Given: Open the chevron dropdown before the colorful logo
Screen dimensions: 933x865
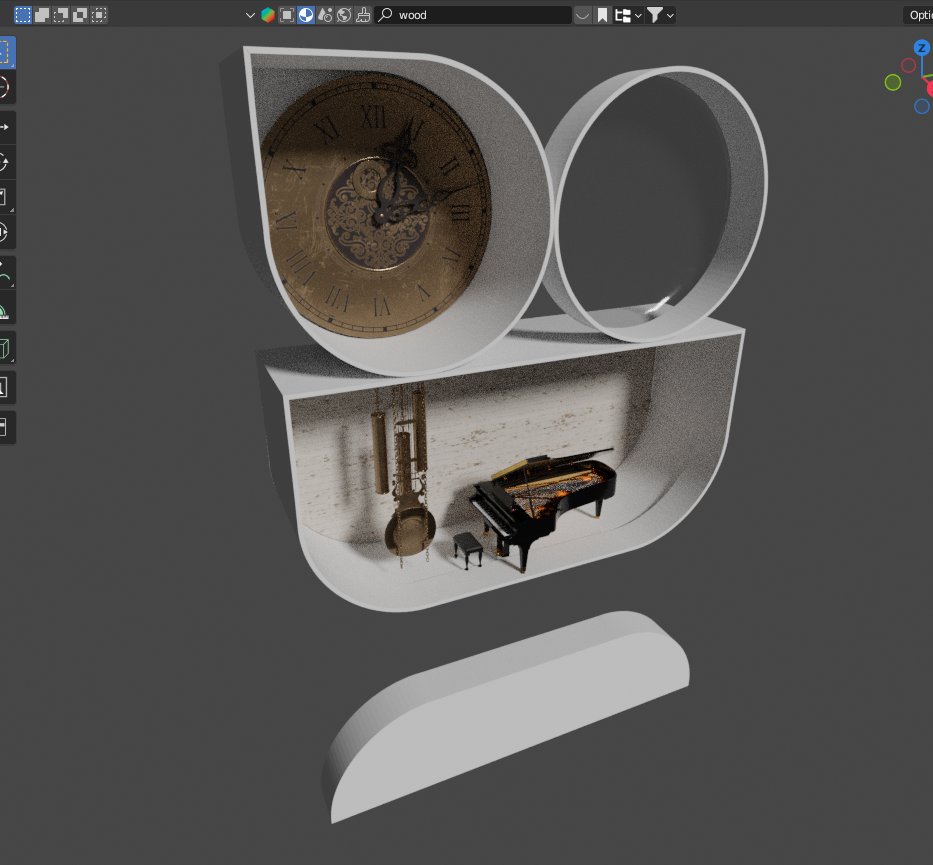Looking at the screenshot, I should coord(250,15).
